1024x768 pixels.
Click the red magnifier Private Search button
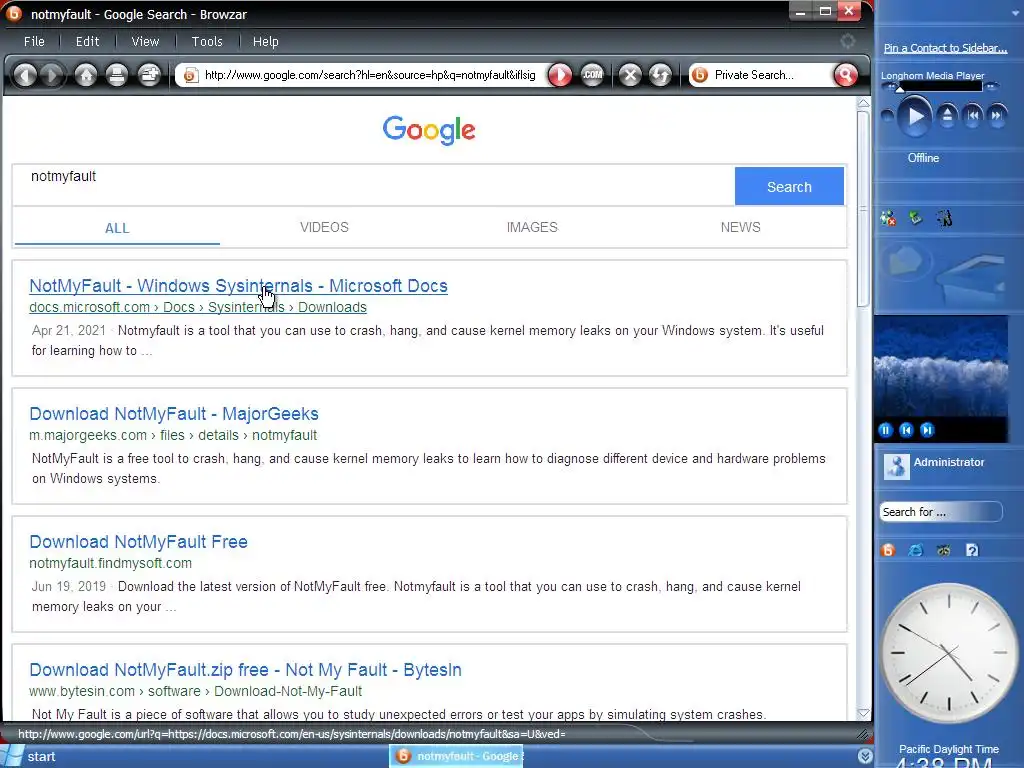click(846, 75)
